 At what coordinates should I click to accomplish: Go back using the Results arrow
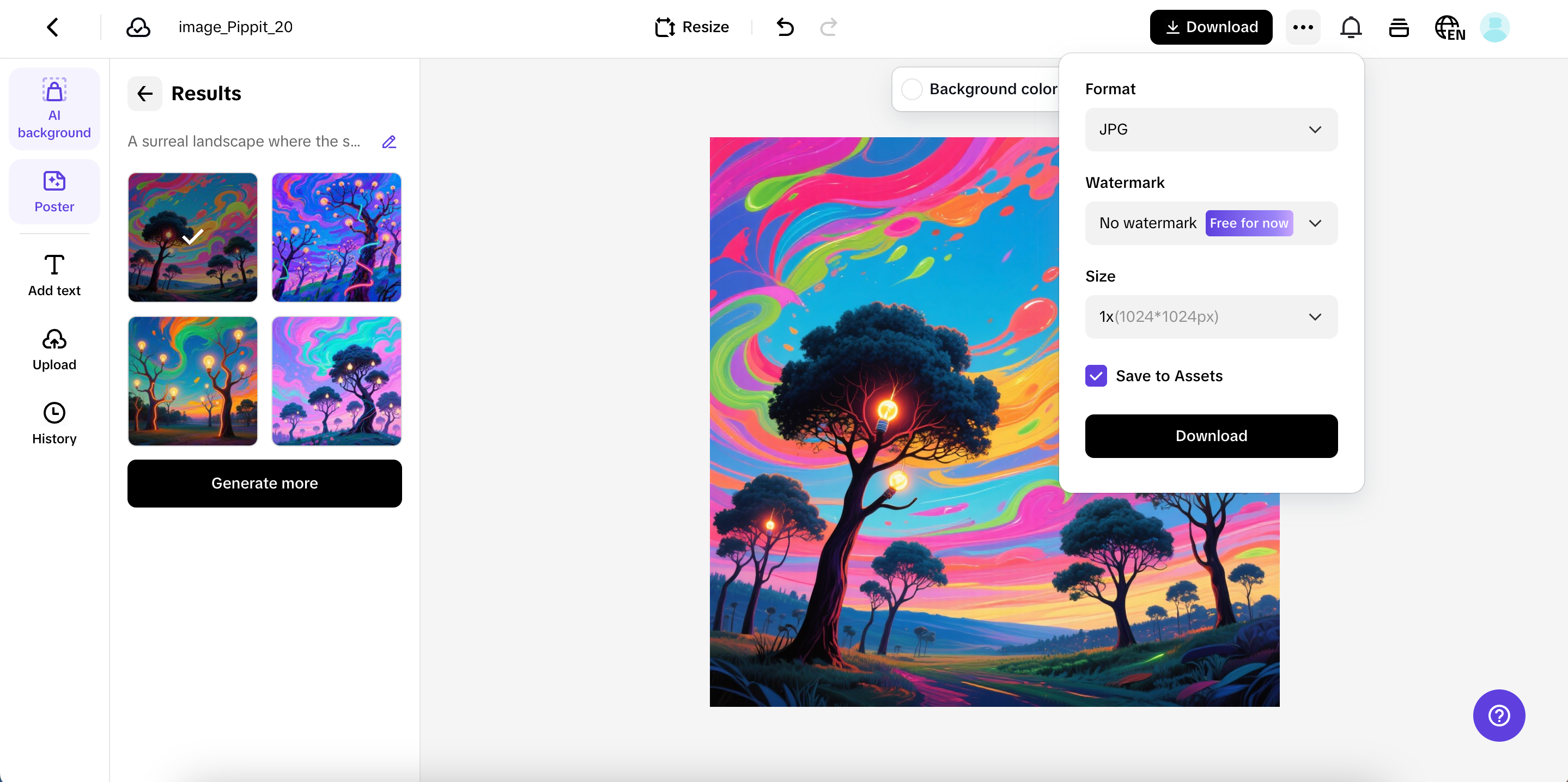[145, 94]
